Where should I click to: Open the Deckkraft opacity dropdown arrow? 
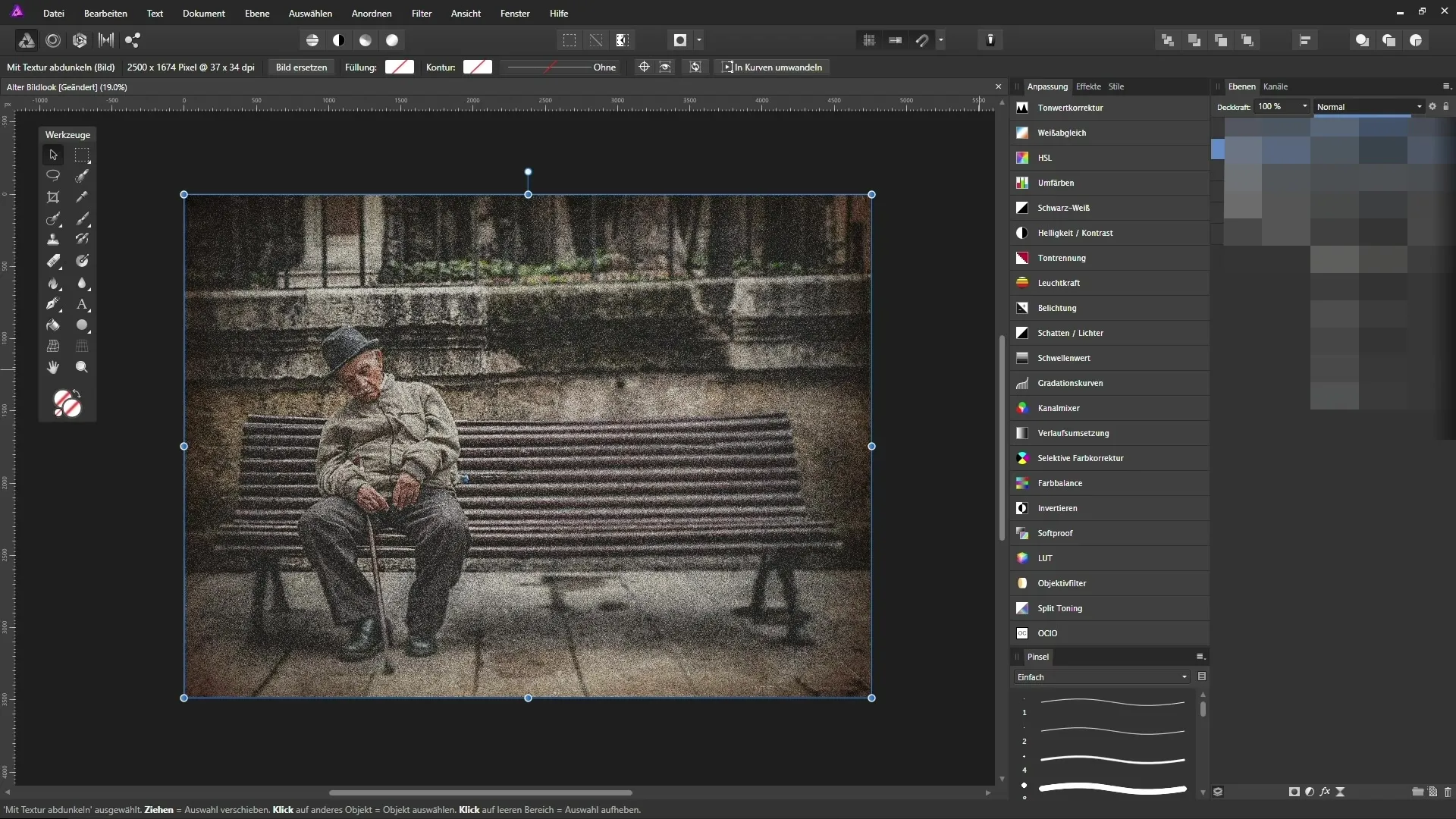pos(1304,107)
